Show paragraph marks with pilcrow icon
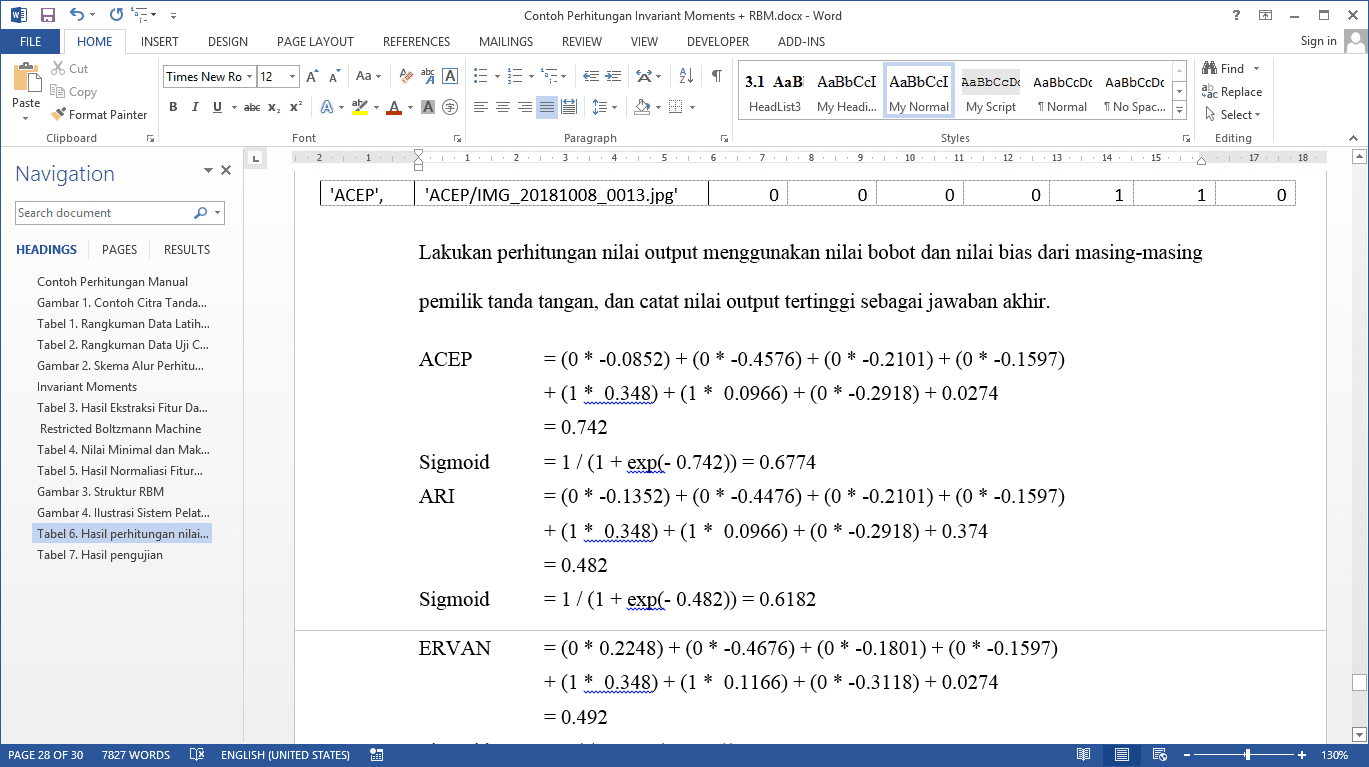Image resolution: width=1369 pixels, height=767 pixels. click(716, 76)
